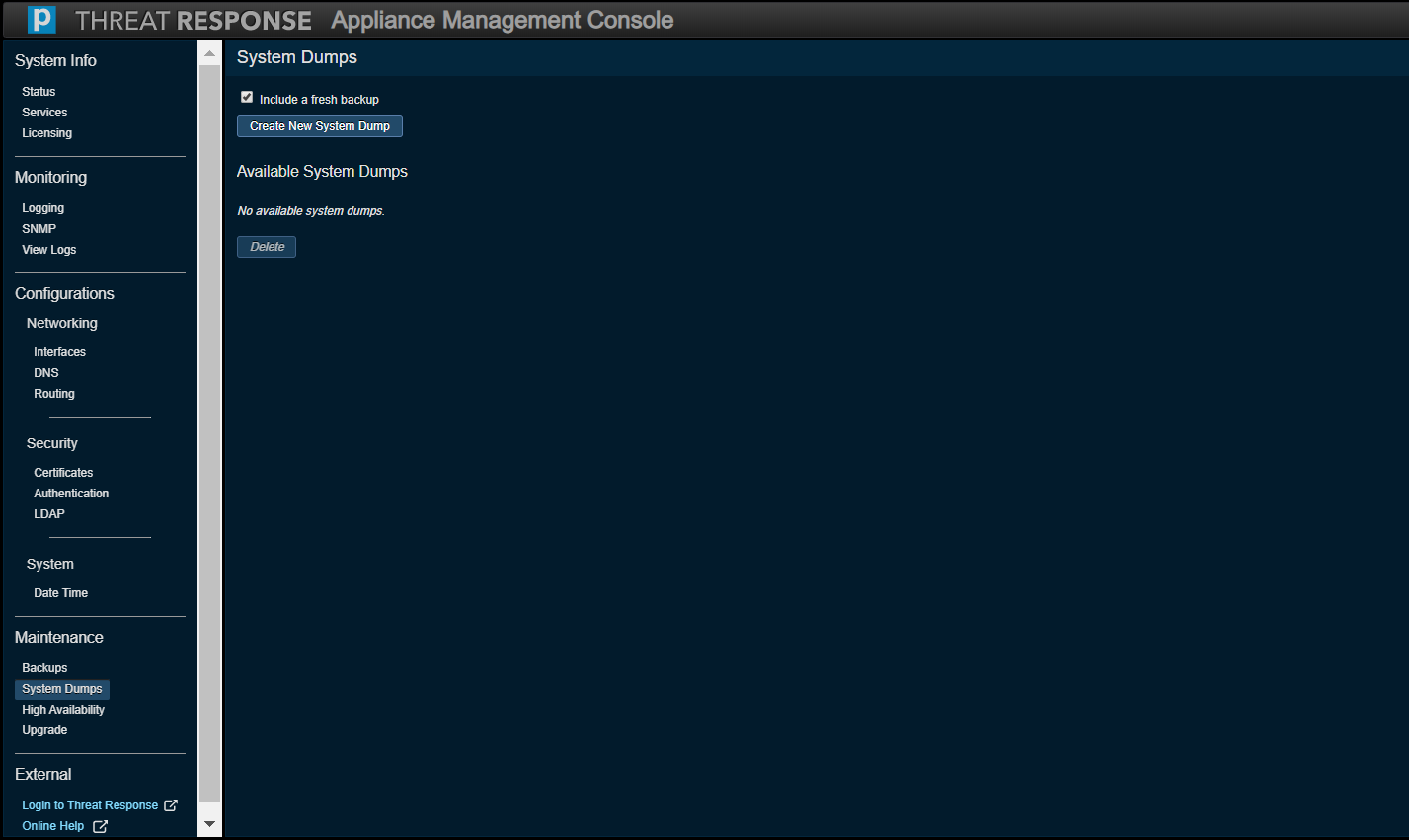Click the Delete button under Available System Dumps
The width and height of the screenshot is (1409, 840).
267,247
